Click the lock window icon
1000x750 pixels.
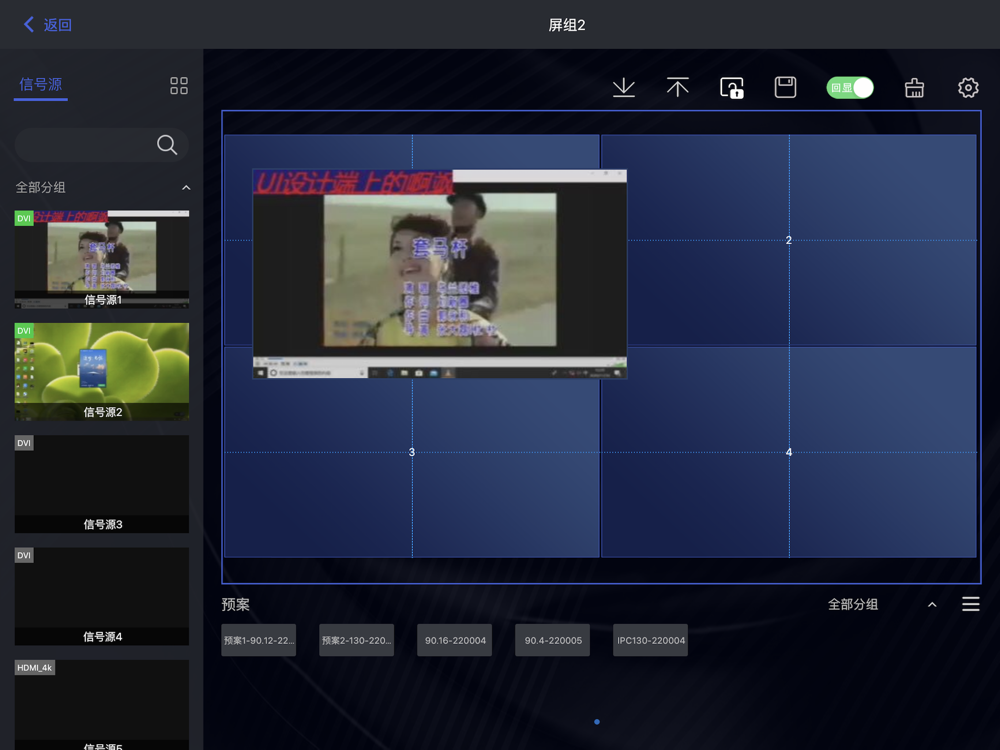point(732,87)
